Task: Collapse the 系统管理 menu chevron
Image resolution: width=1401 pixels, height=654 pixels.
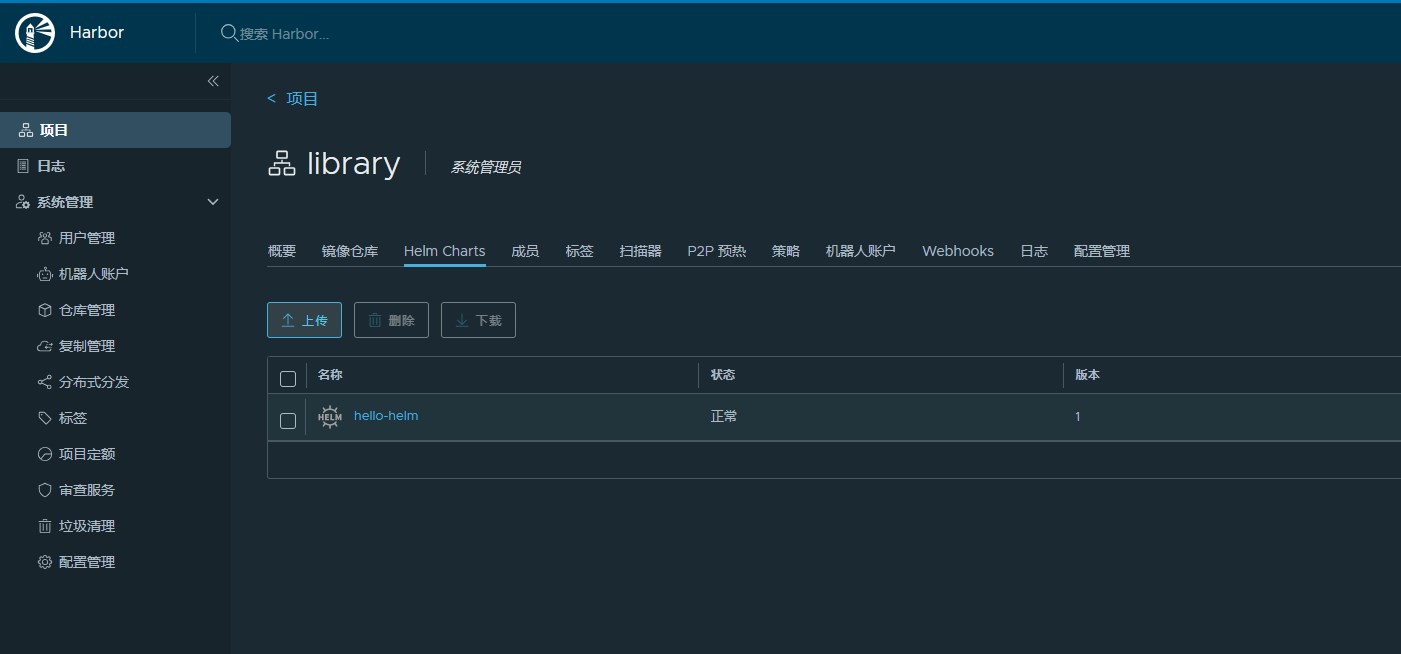Action: click(212, 202)
